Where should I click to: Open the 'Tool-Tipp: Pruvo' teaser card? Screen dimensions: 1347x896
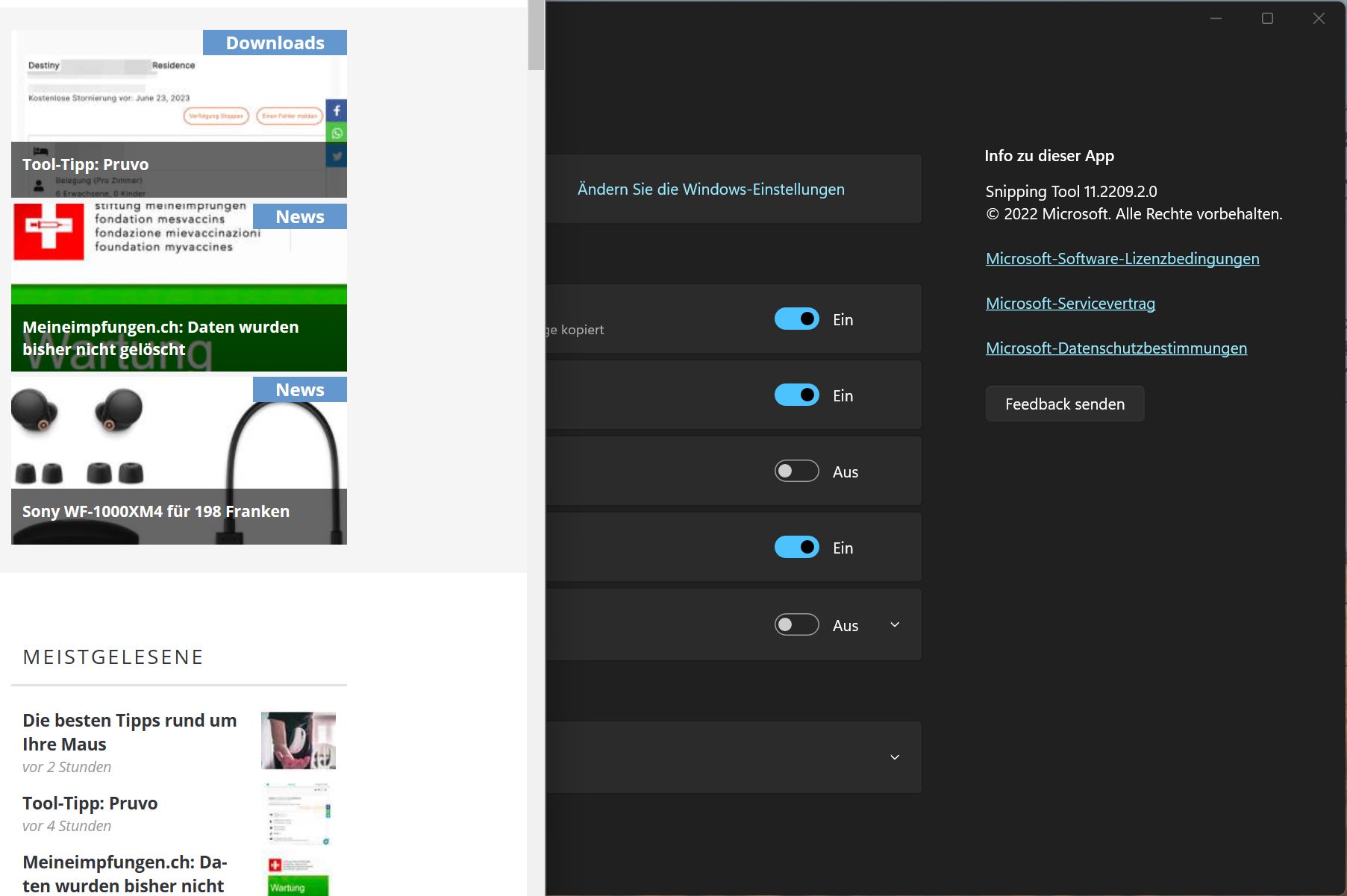click(179, 113)
